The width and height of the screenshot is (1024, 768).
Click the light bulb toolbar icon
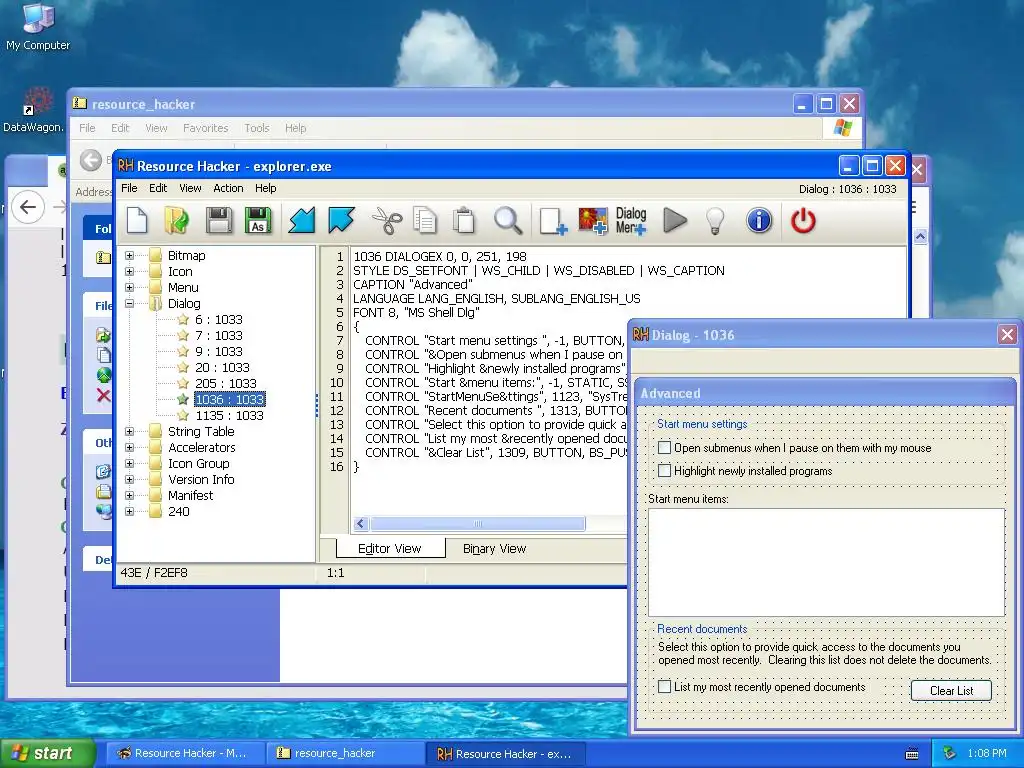pyautogui.click(x=716, y=221)
